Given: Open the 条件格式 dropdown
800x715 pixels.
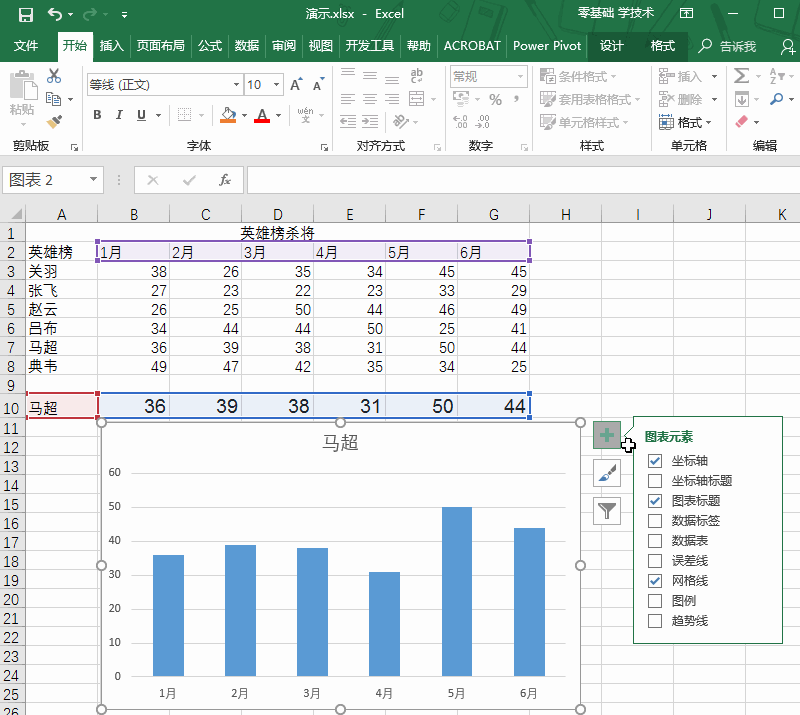Looking at the screenshot, I should (578, 77).
